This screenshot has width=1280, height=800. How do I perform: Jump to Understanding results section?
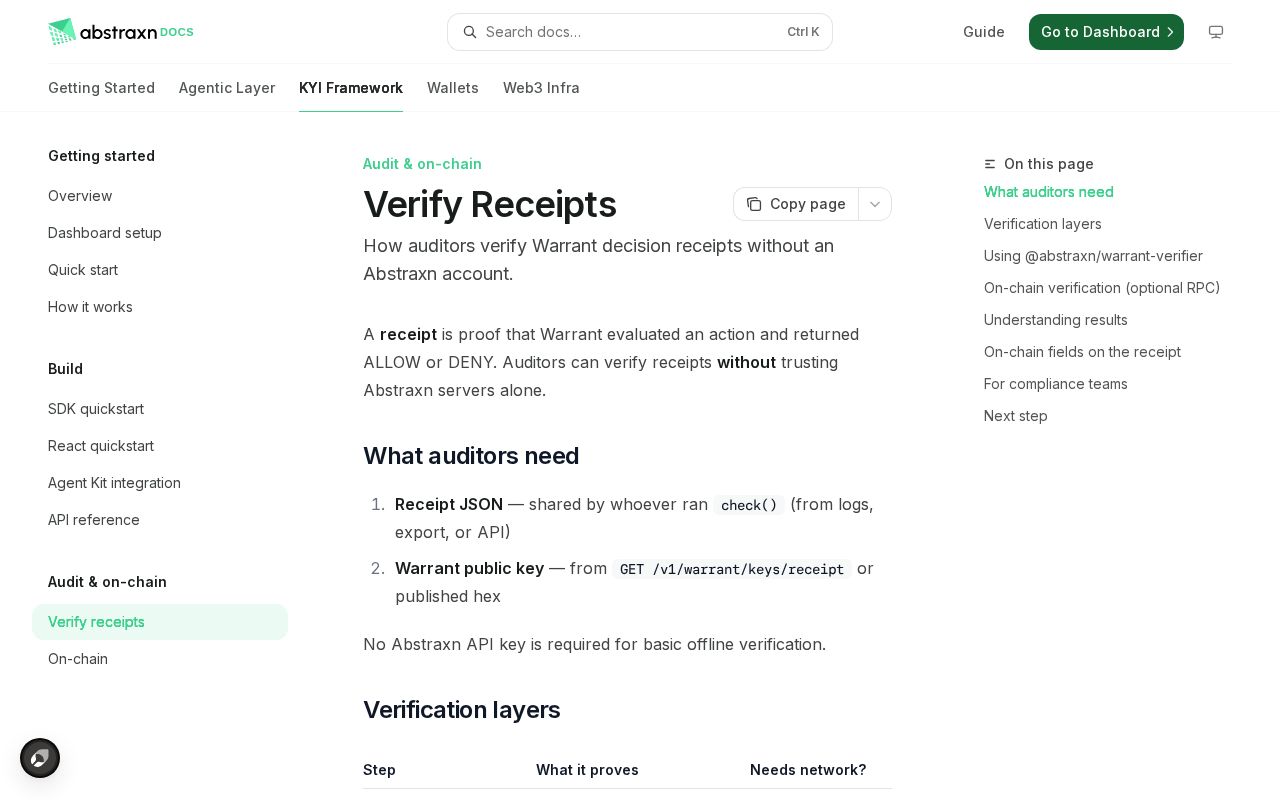coord(1056,320)
